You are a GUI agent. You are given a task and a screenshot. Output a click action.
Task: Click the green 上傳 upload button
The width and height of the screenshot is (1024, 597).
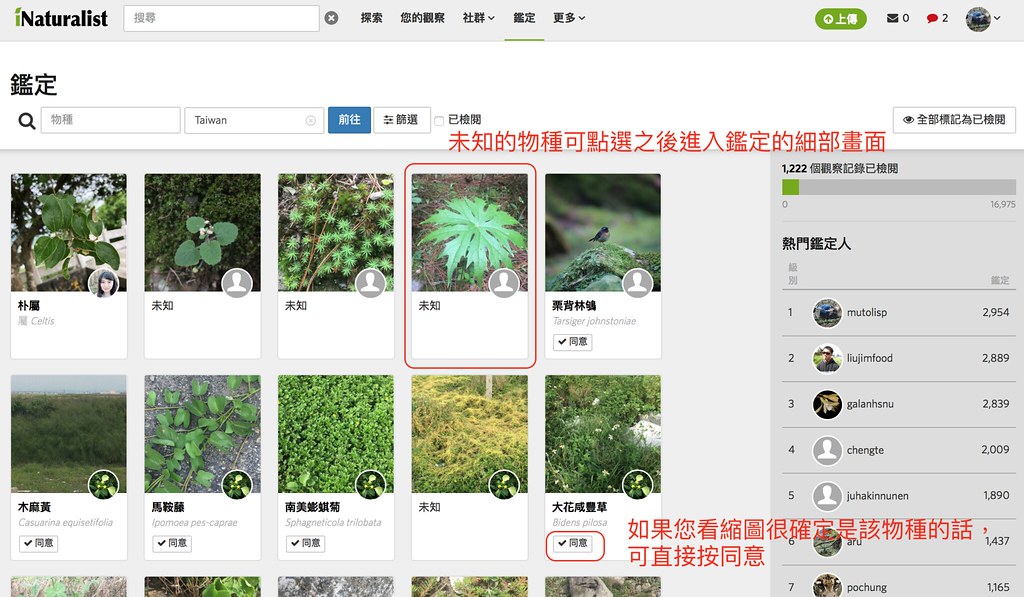(x=840, y=19)
